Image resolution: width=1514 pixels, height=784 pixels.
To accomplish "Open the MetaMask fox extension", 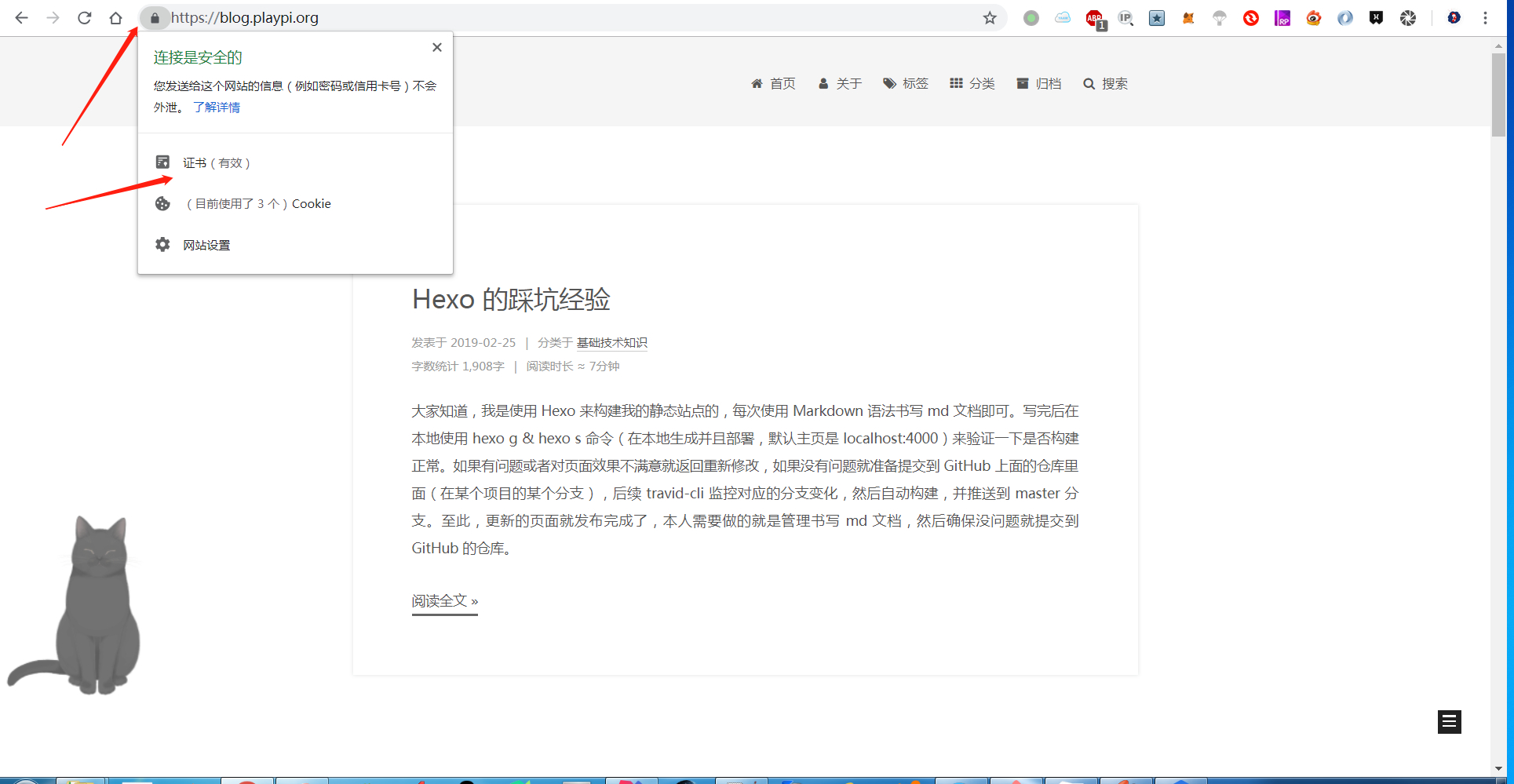I will click(x=1188, y=17).
